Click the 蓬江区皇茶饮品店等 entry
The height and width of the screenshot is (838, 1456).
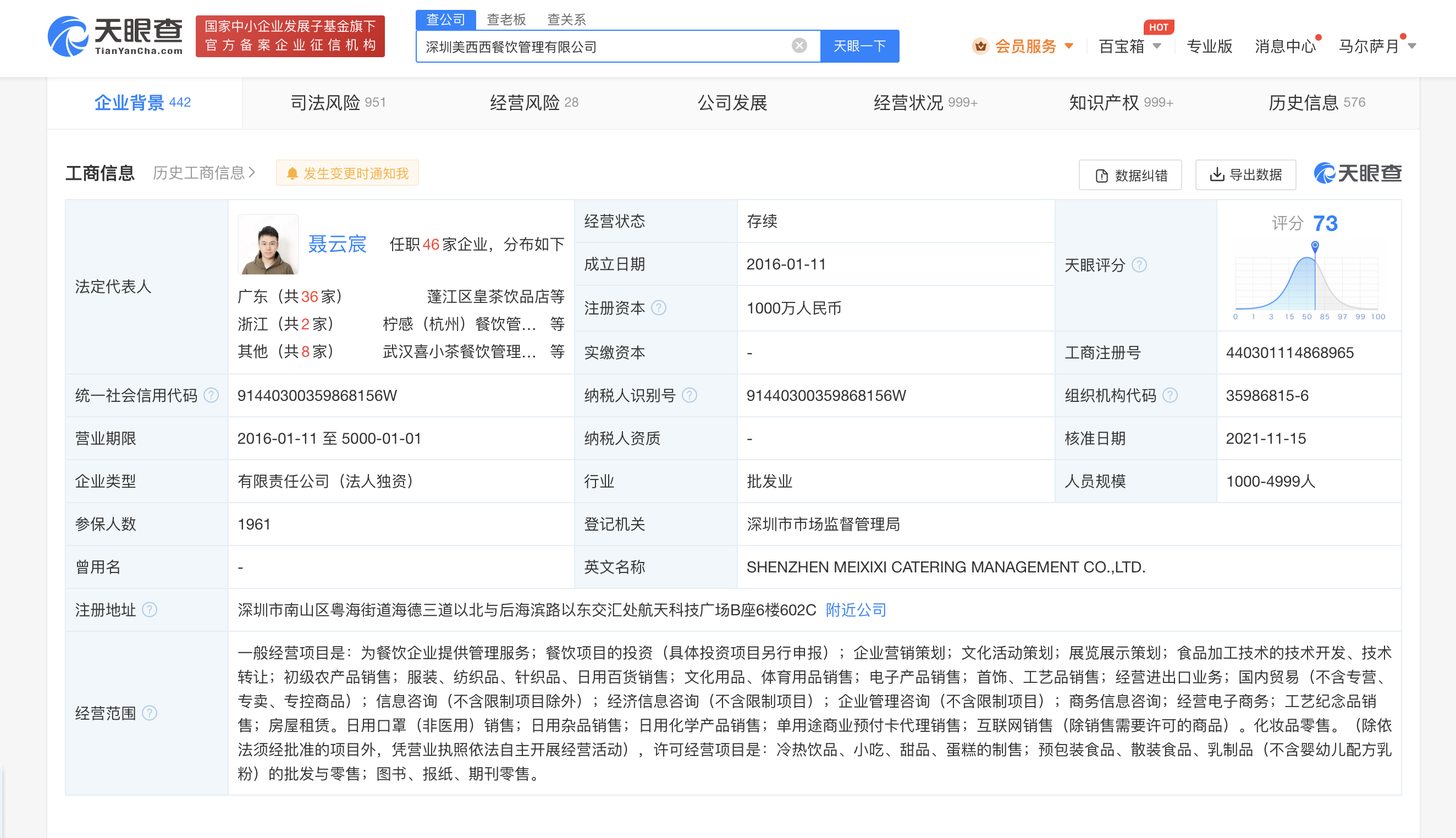pos(495,296)
